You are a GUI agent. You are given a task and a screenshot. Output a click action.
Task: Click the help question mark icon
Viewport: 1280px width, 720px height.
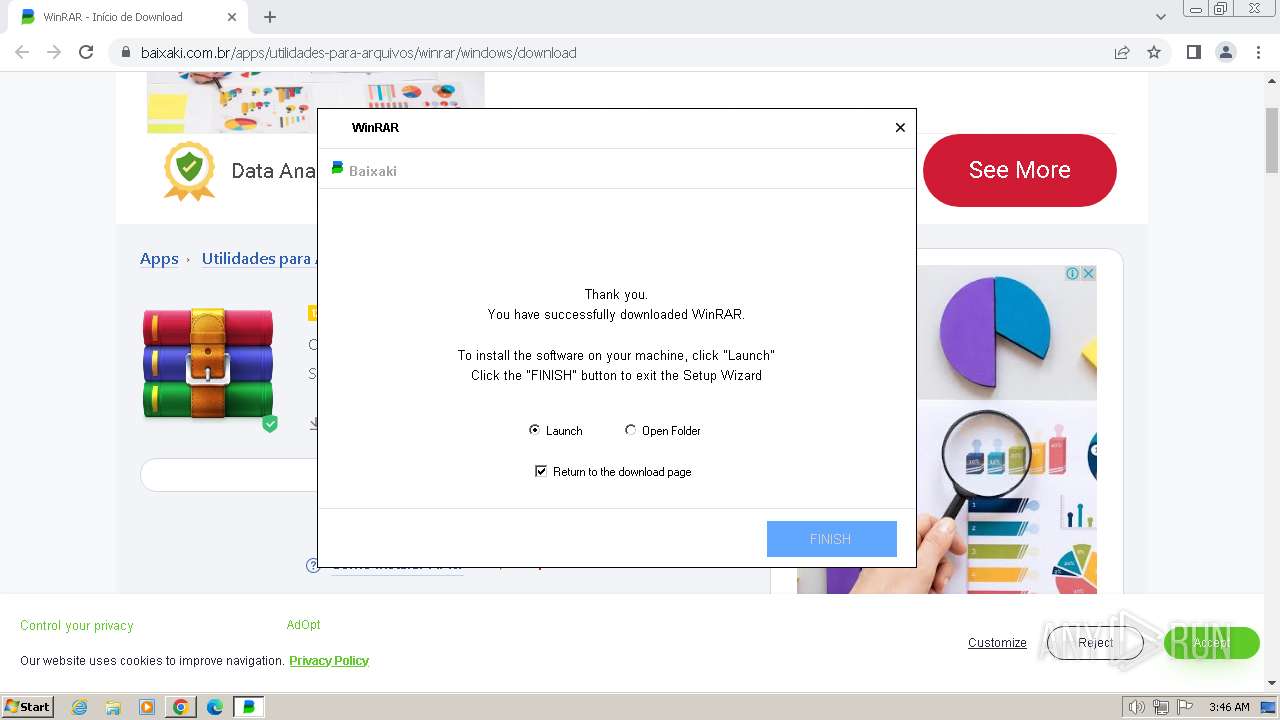313,566
